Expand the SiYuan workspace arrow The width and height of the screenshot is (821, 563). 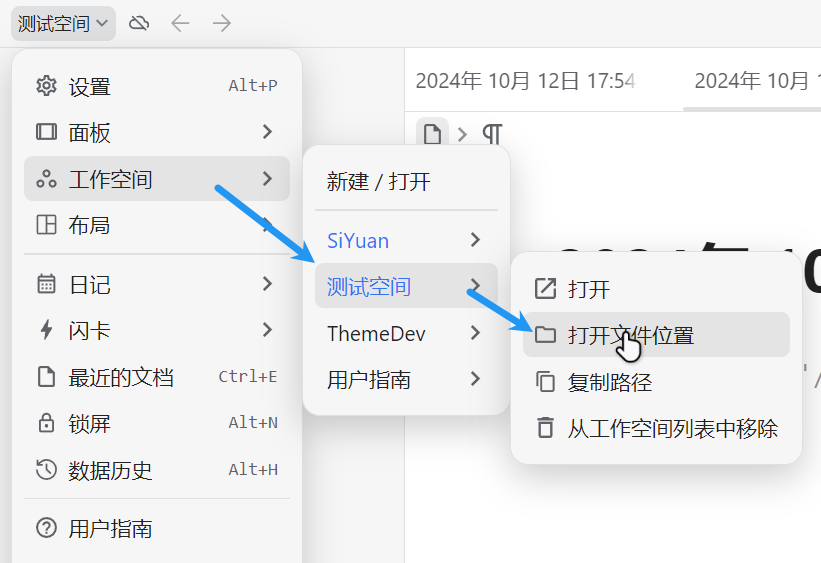point(475,240)
